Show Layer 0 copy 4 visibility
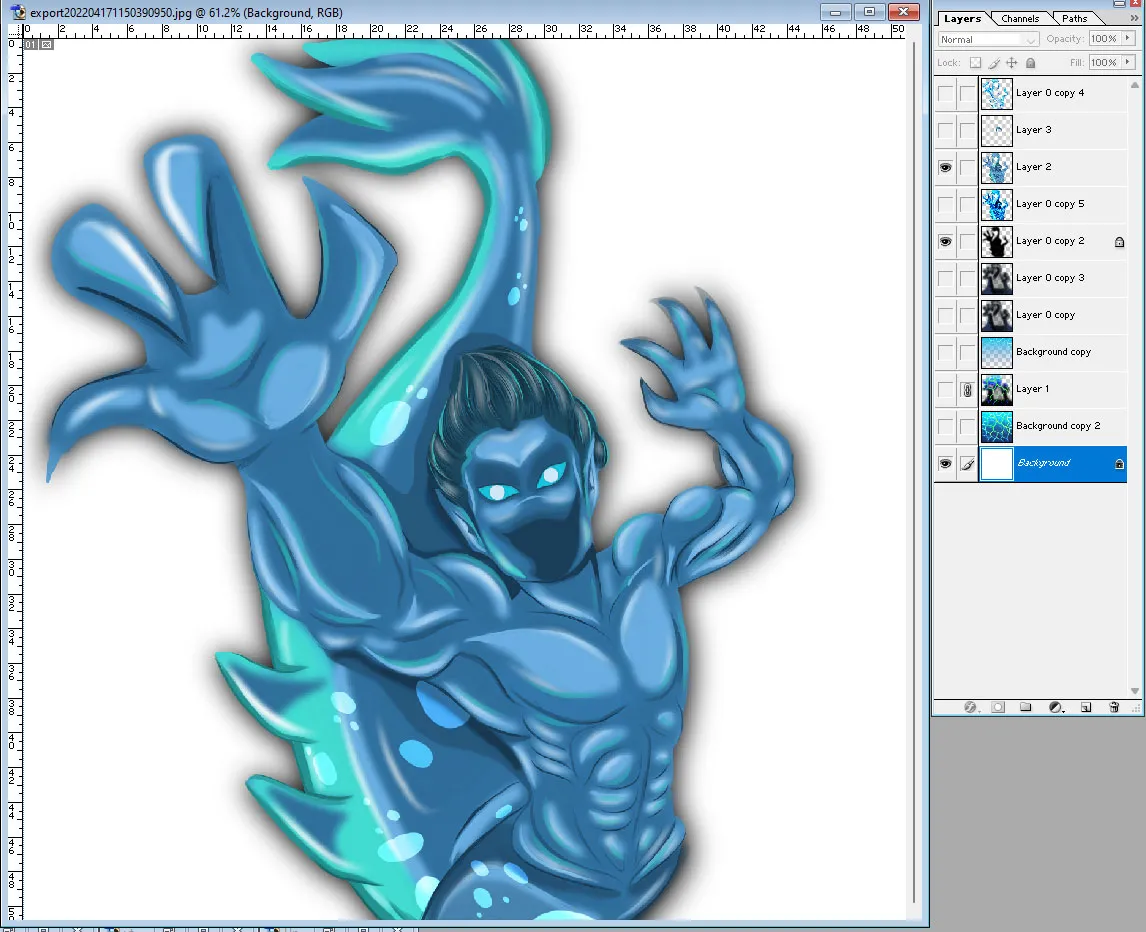This screenshot has width=1146, height=932. pos(945,94)
